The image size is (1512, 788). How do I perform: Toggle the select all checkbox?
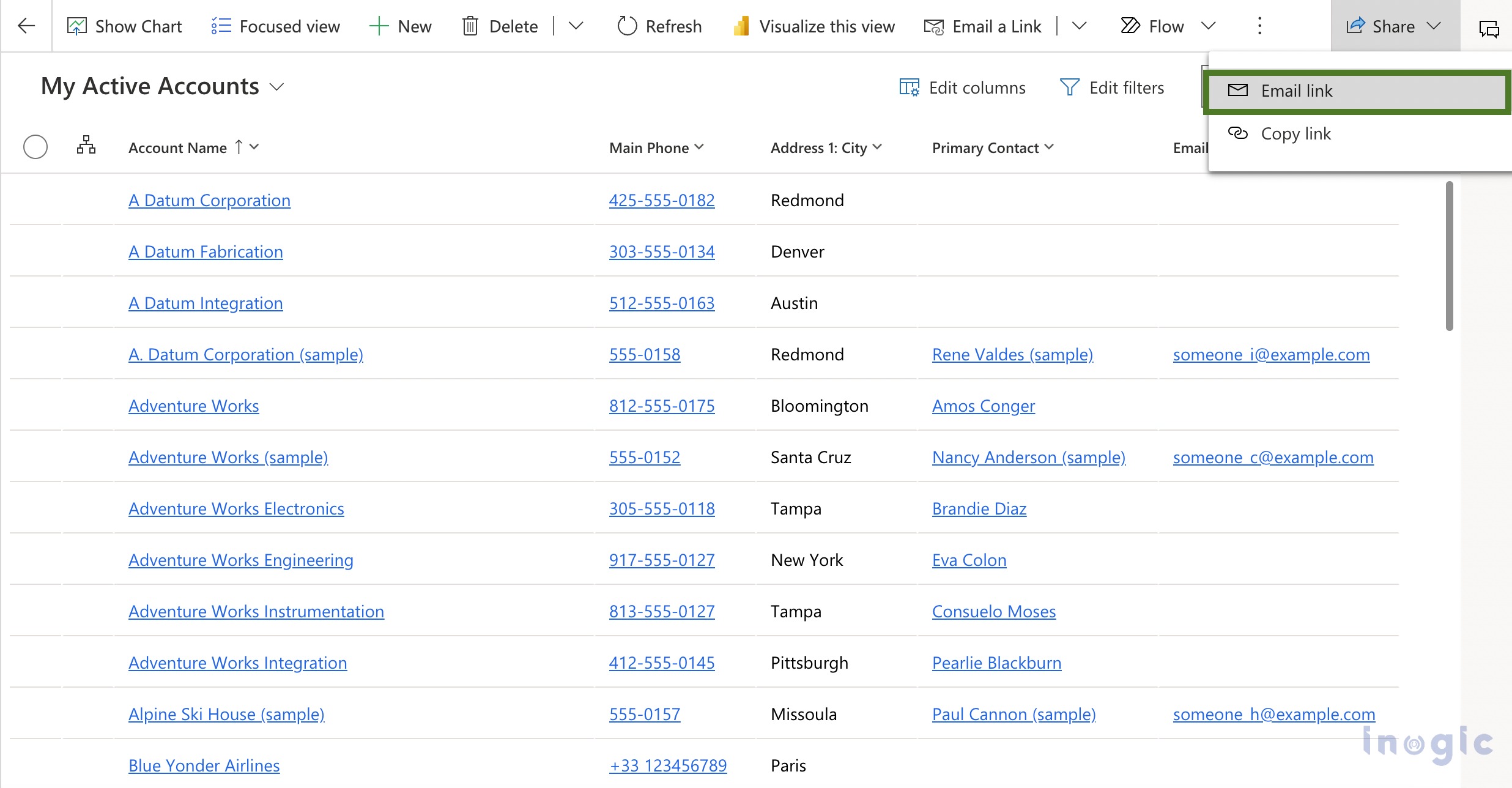(36, 147)
